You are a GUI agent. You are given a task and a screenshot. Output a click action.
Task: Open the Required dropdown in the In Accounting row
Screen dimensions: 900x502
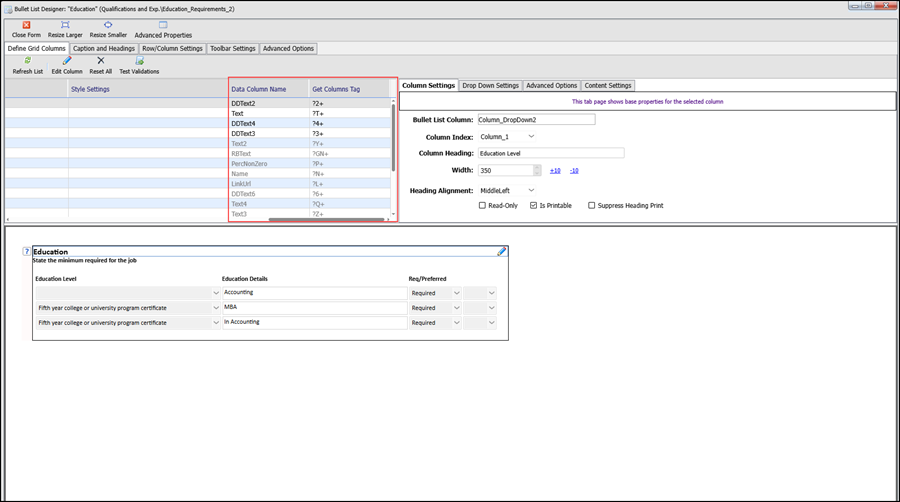coord(456,323)
